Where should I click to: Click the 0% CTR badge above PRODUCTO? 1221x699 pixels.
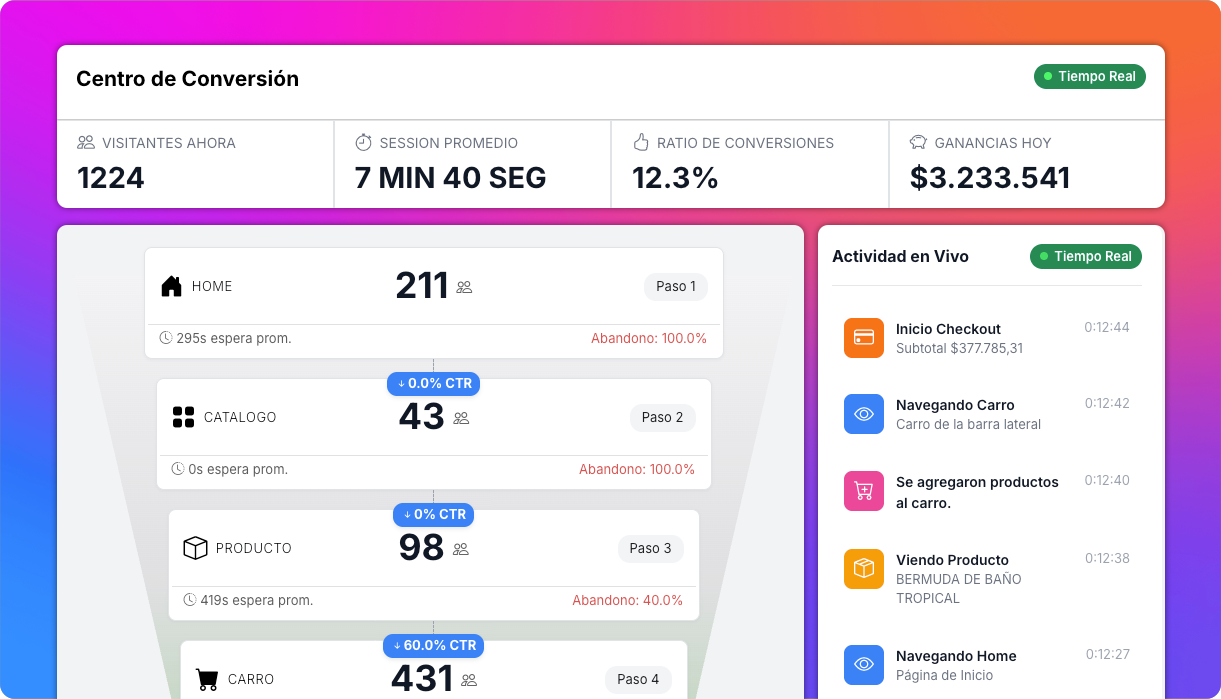[x=433, y=515]
